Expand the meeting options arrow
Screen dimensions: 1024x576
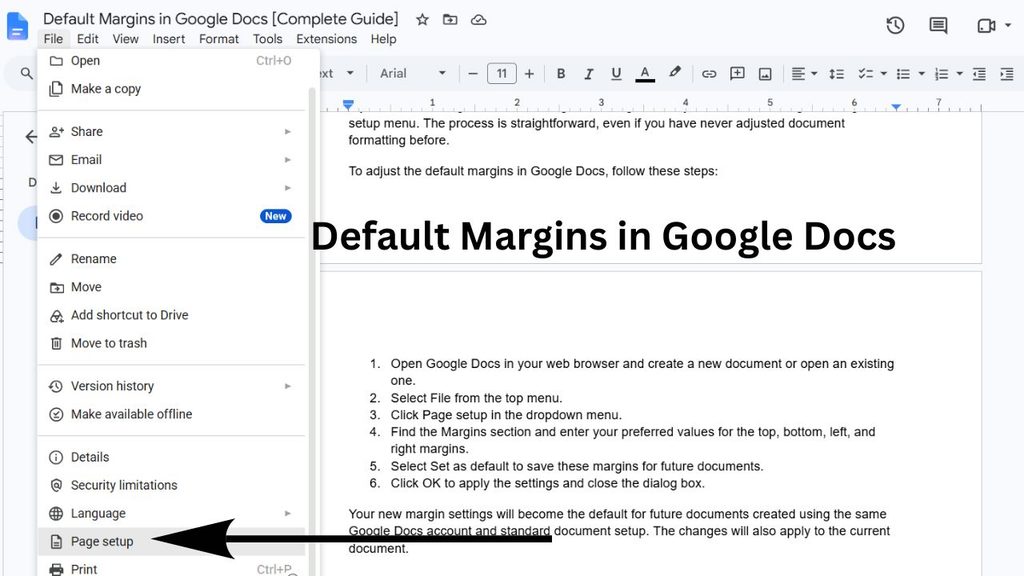click(x=1008, y=25)
